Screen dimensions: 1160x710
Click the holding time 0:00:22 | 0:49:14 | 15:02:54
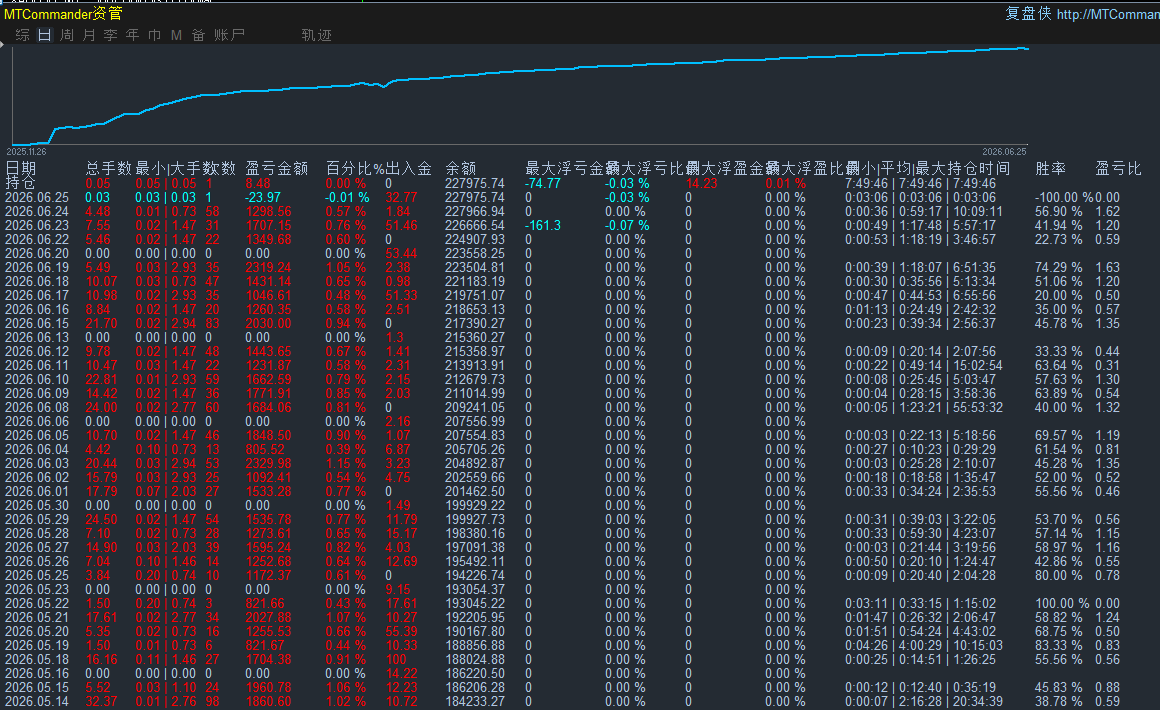[924, 365]
